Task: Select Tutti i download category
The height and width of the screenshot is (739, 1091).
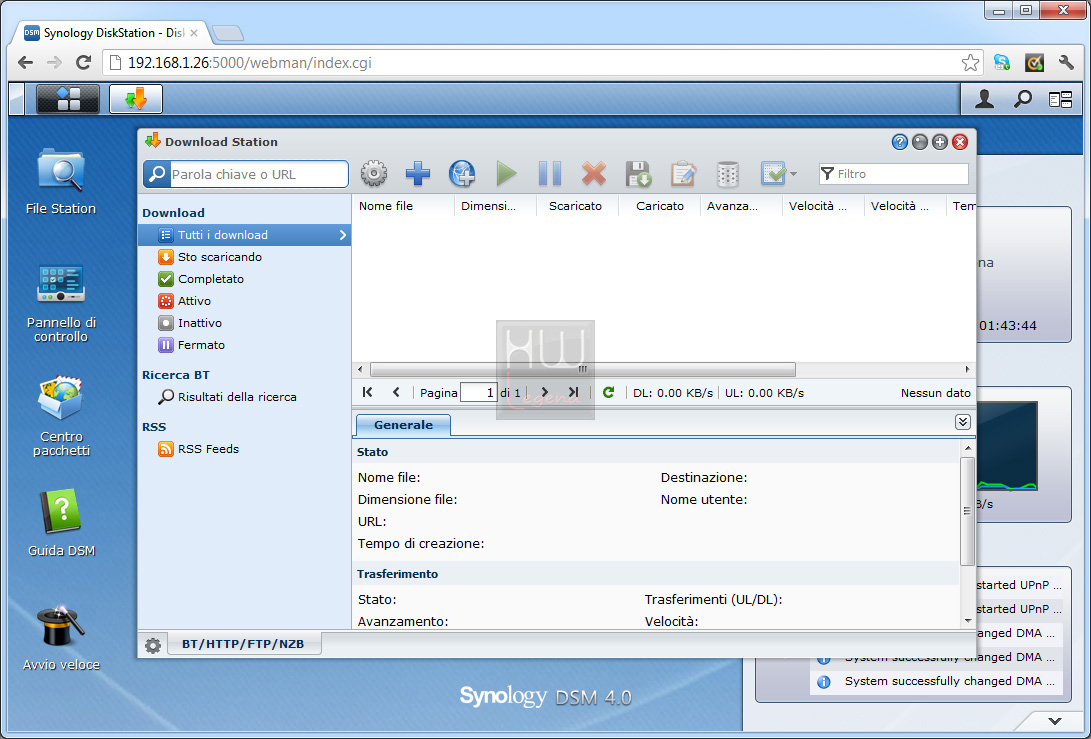Action: click(x=244, y=235)
